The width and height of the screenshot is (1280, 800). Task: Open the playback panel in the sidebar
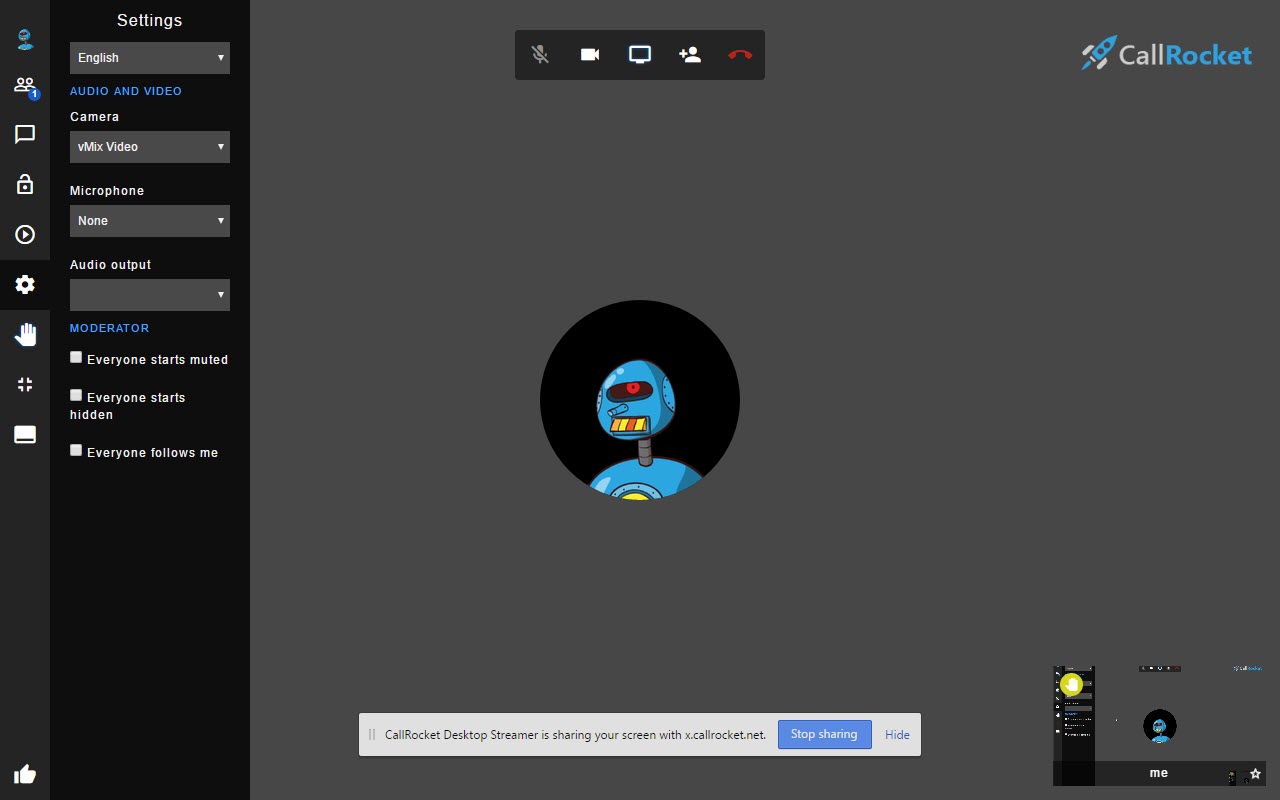pos(24,234)
